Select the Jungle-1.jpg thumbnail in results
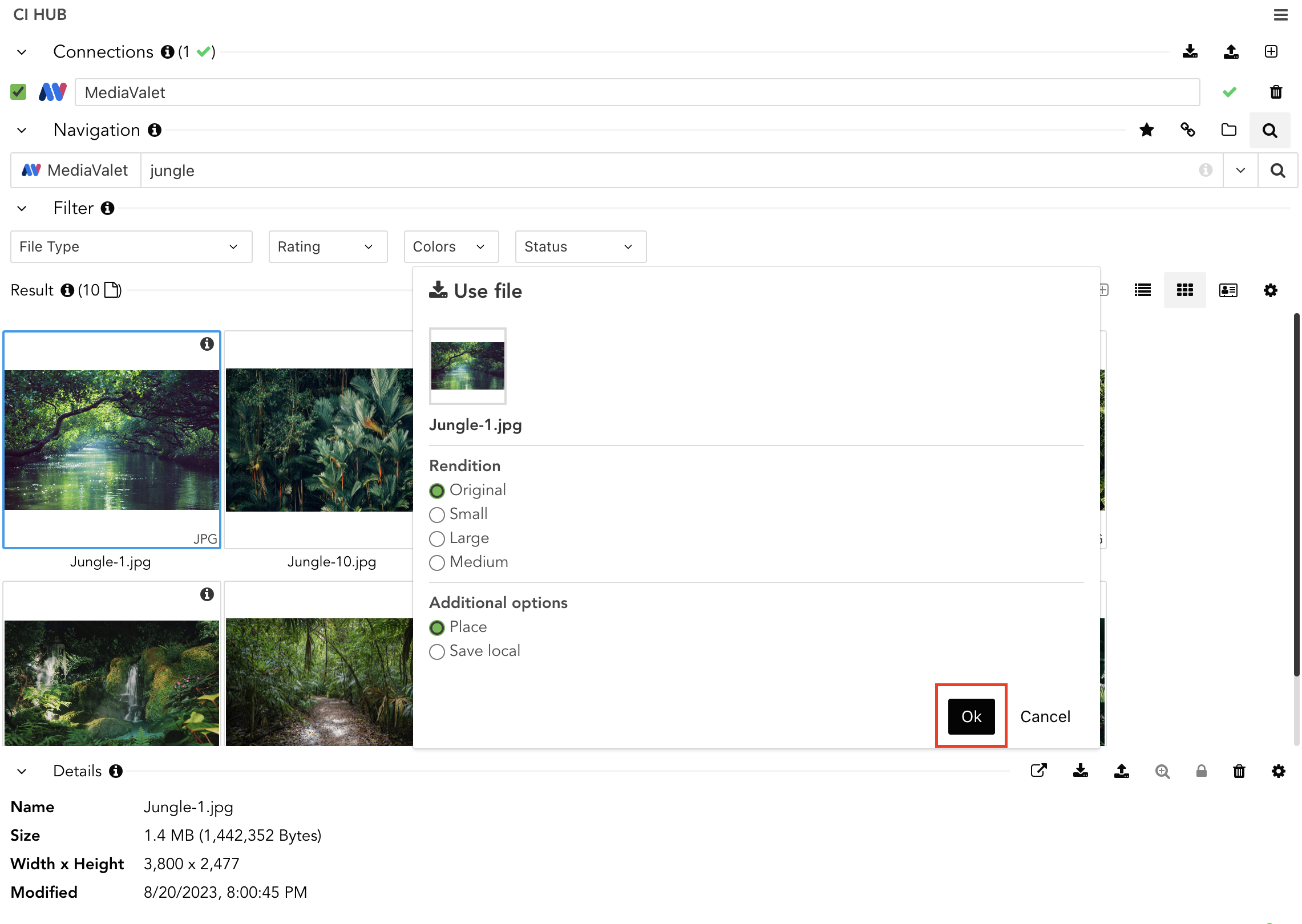The width and height of the screenshot is (1302, 924). pos(112,440)
